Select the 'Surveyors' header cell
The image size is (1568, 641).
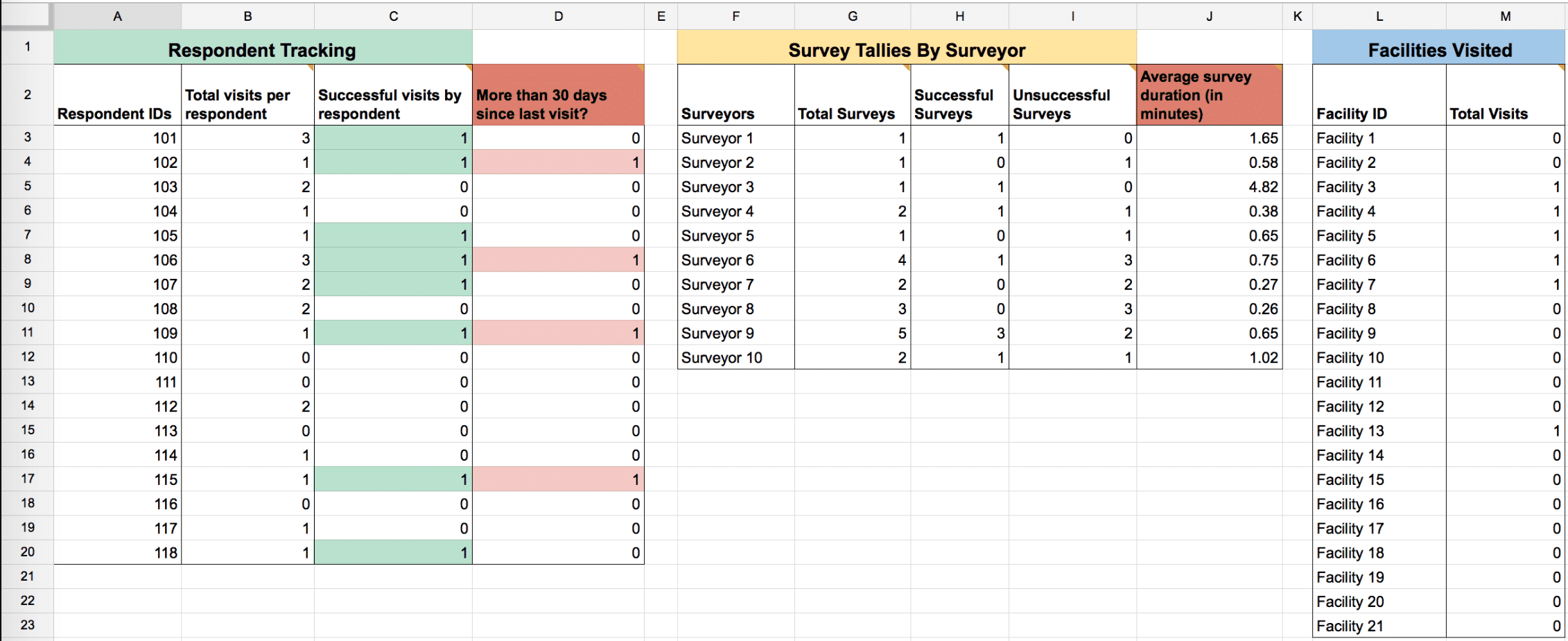pyautogui.click(x=735, y=95)
